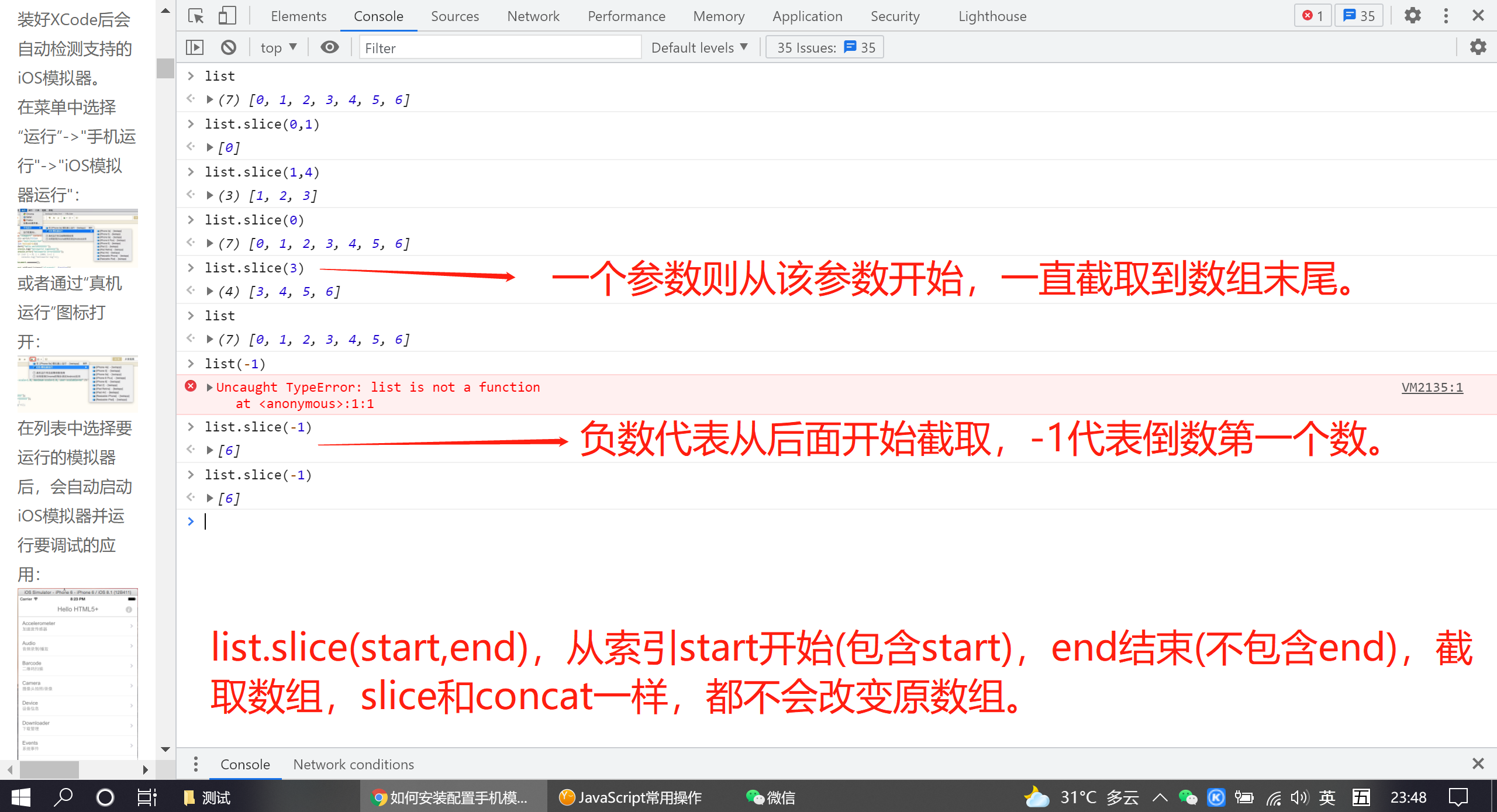Image resolution: width=1497 pixels, height=812 pixels.
Task: Open console settings gear beside the issues counter
Action: coord(1478,47)
